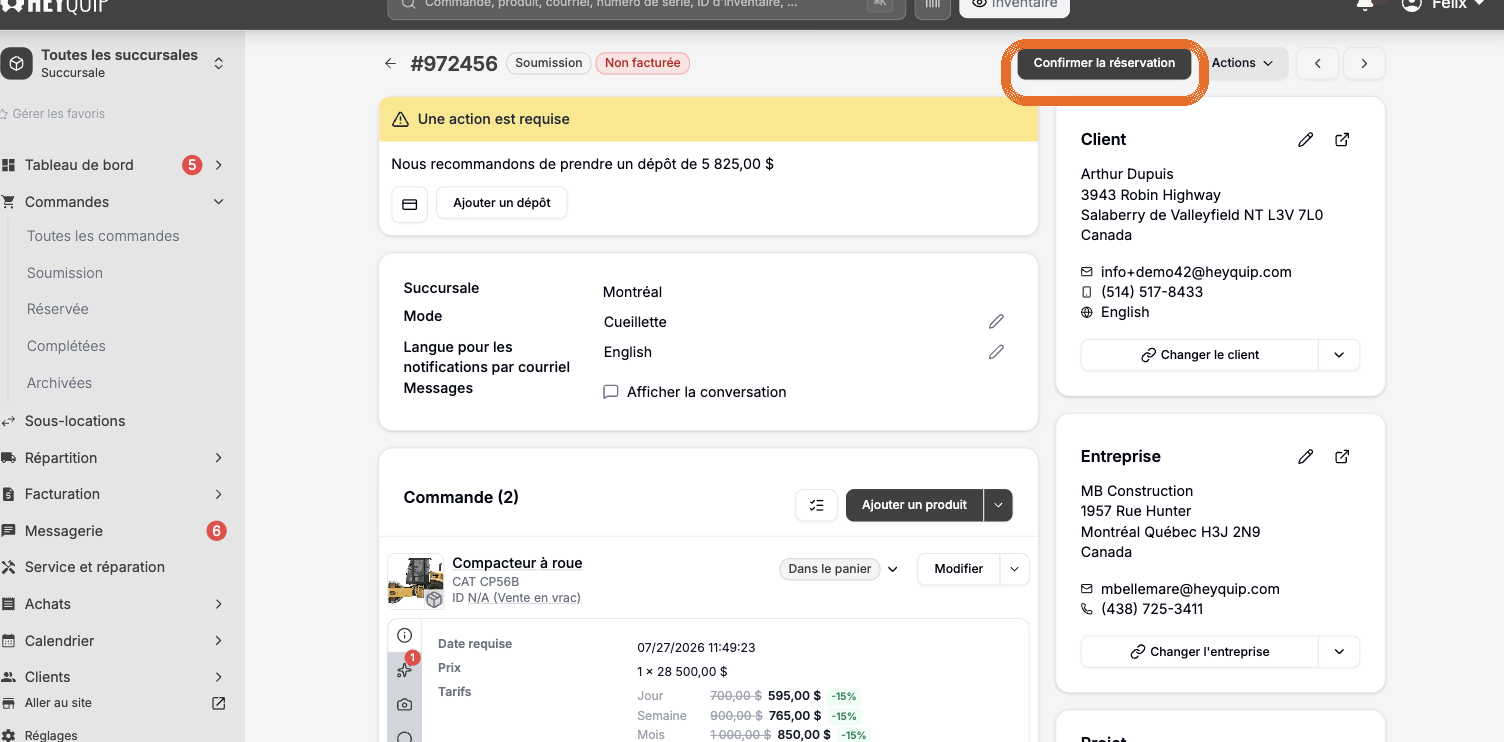Screen dimensions: 1504x742
Task: Click the credit card icon beside Ajouter un dépôt
Action: [x=409, y=203]
